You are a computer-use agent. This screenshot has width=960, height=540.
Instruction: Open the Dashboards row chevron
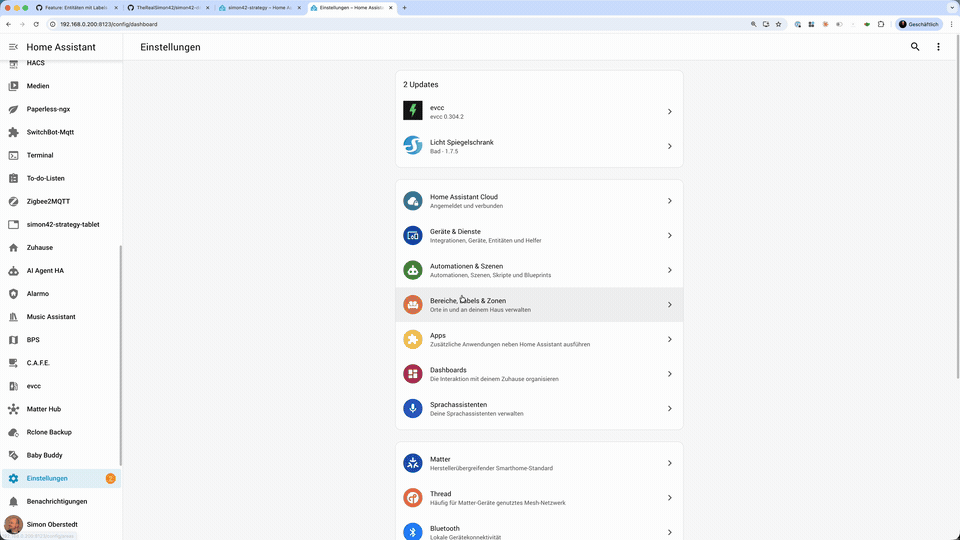coord(669,374)
